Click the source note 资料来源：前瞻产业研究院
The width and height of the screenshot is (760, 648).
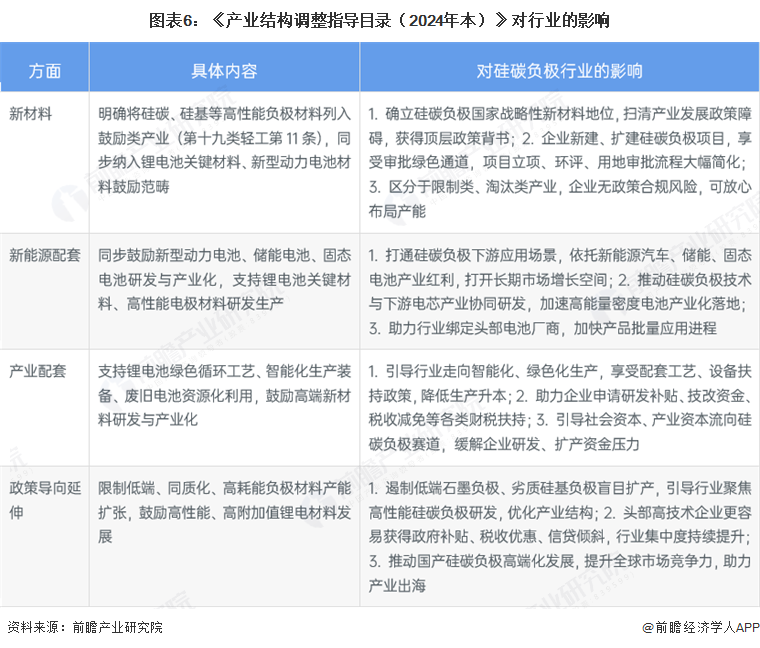coord(85,627)
